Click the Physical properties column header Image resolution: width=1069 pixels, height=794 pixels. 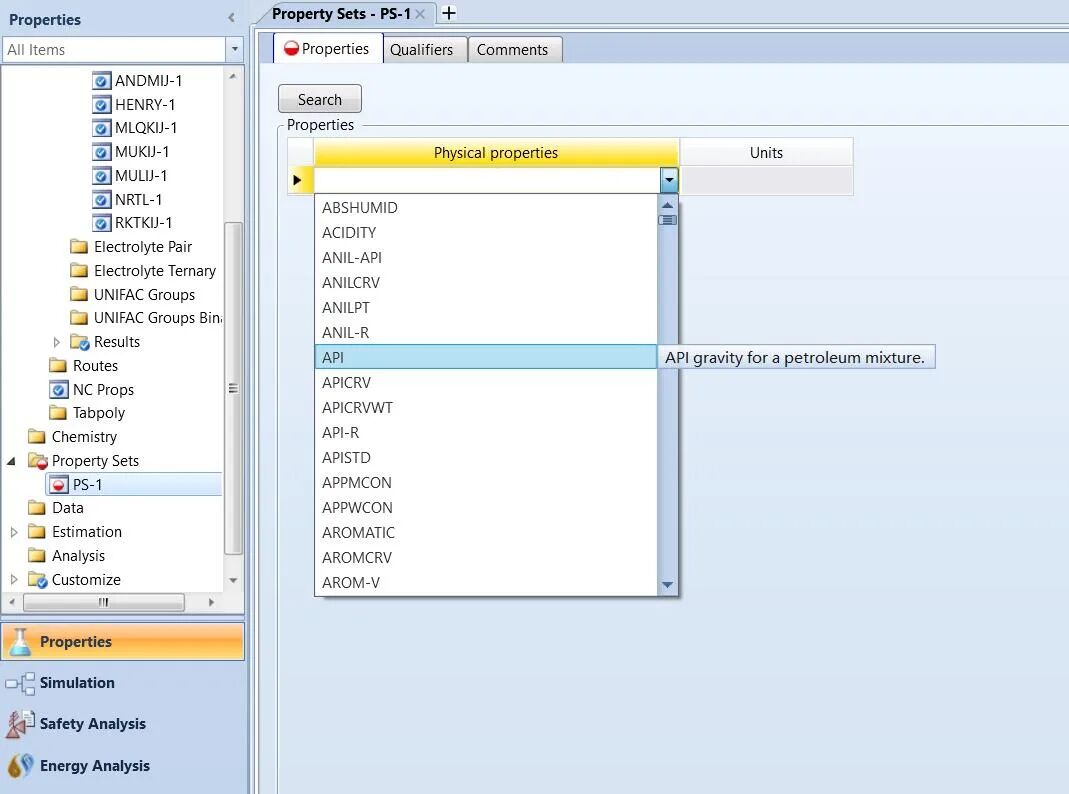click(496, 153)
